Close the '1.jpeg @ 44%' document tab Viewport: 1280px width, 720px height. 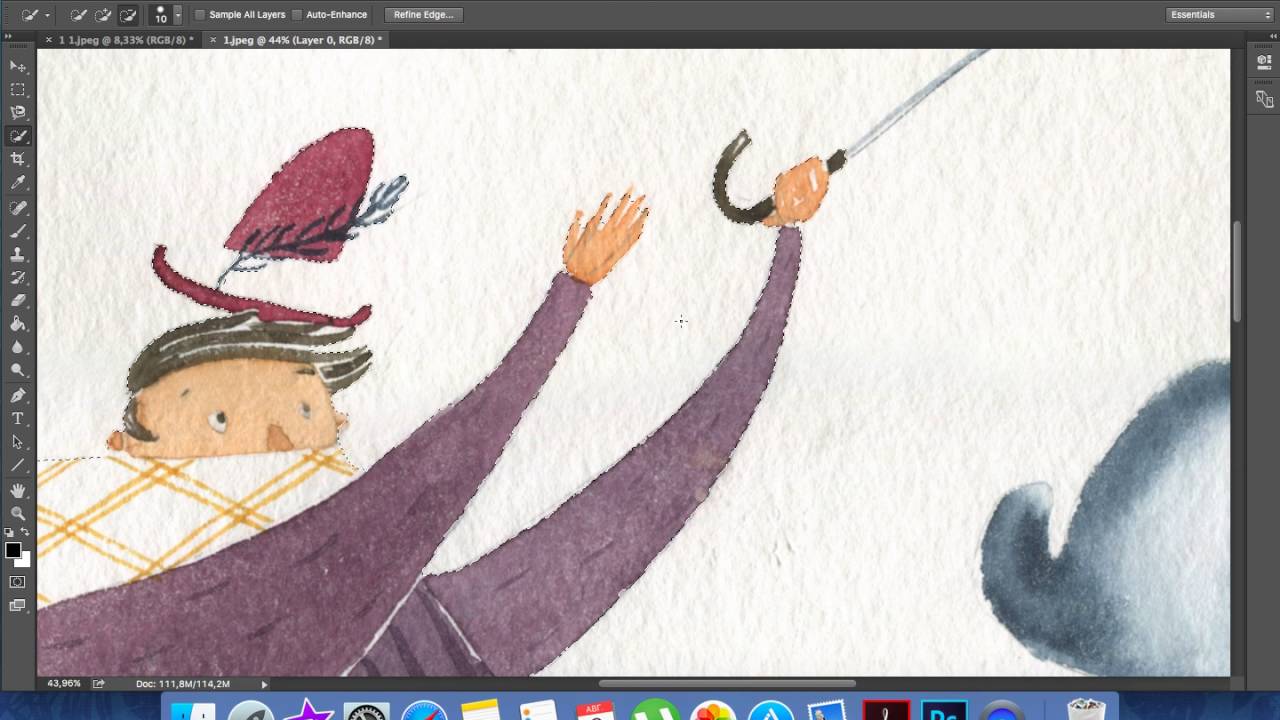coord(212,40)
